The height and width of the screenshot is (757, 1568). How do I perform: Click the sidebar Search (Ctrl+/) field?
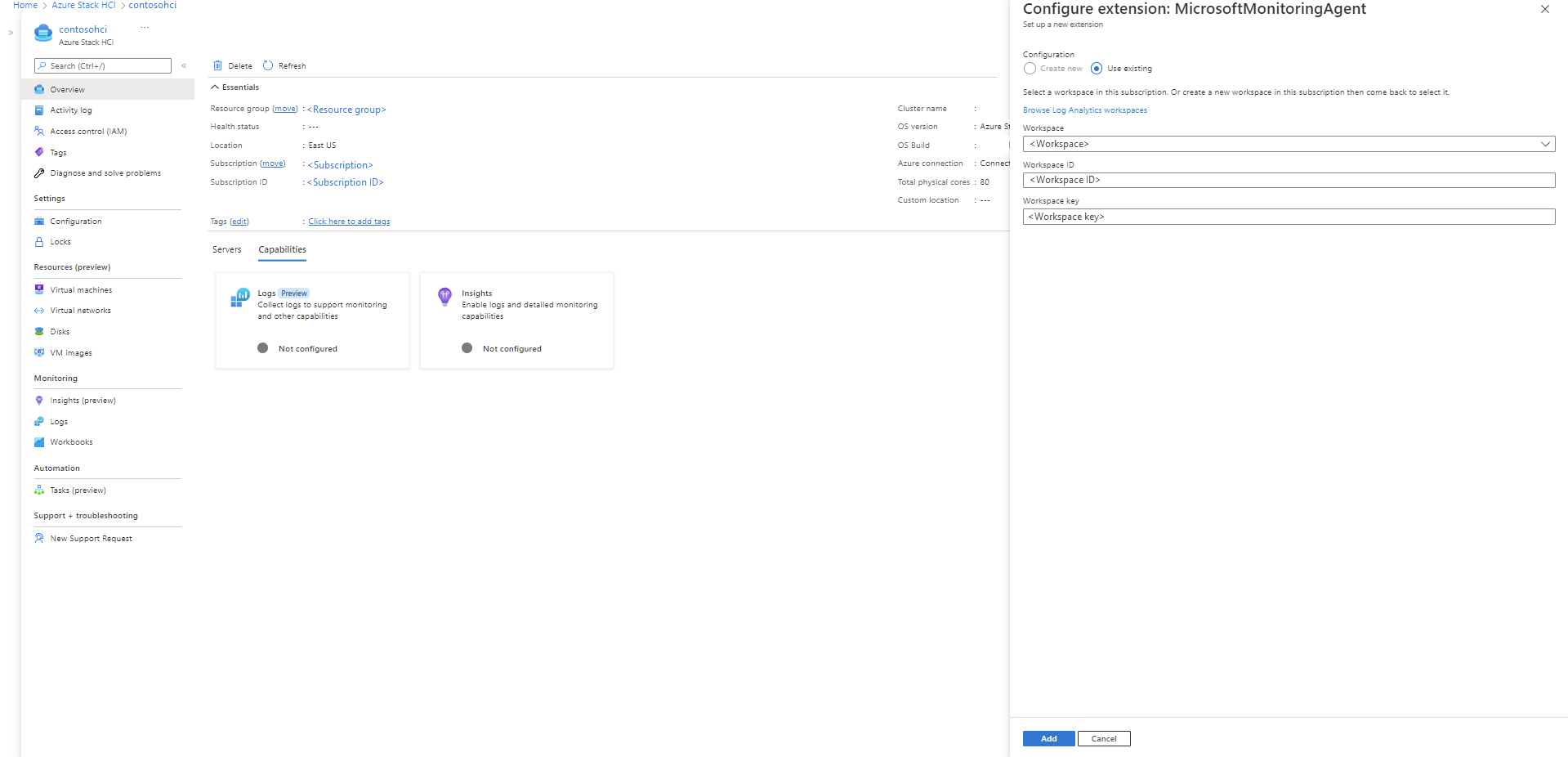[103, 65]
